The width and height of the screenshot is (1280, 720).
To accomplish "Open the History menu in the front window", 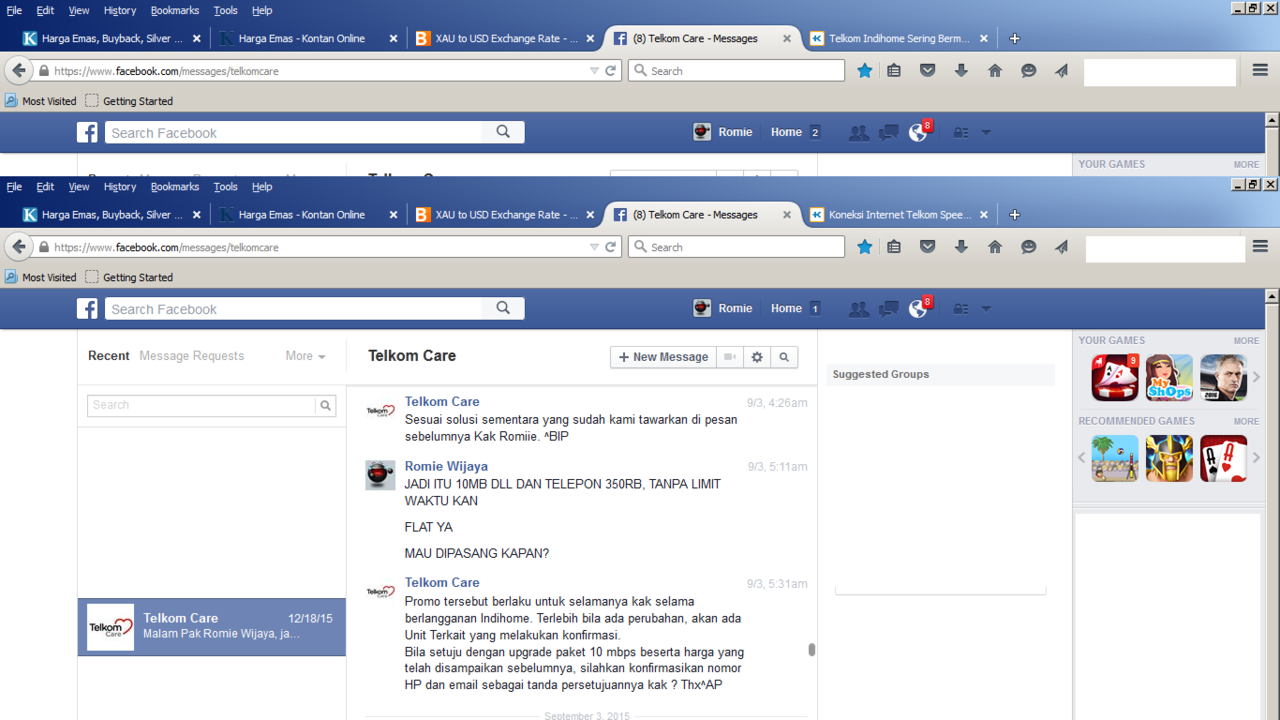I will pyautogui.click(x=120, y=187).
